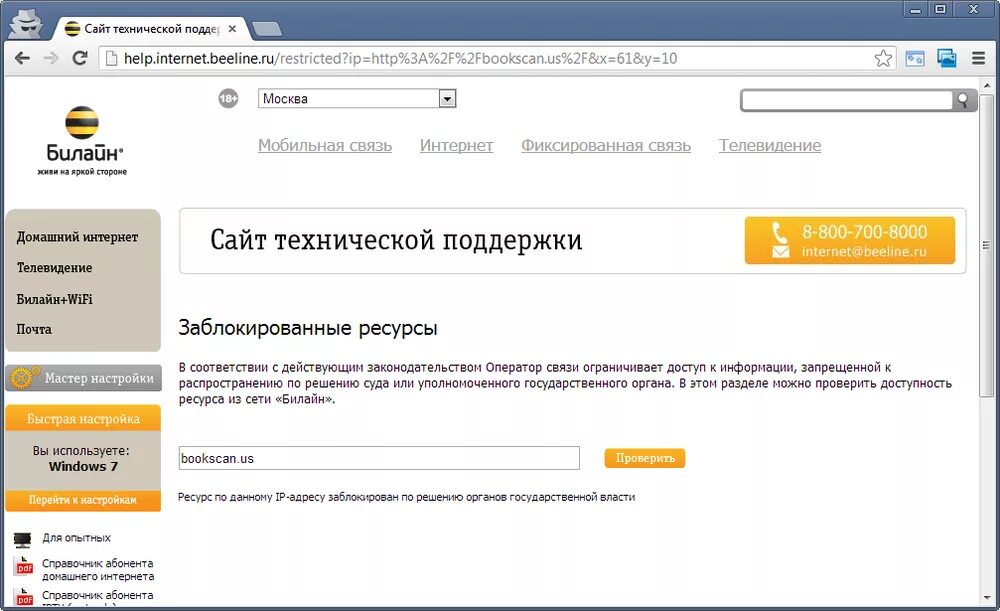This screenshot has width=1000, height=611.
Task: Click the site search field
Action: coord(847,100)
